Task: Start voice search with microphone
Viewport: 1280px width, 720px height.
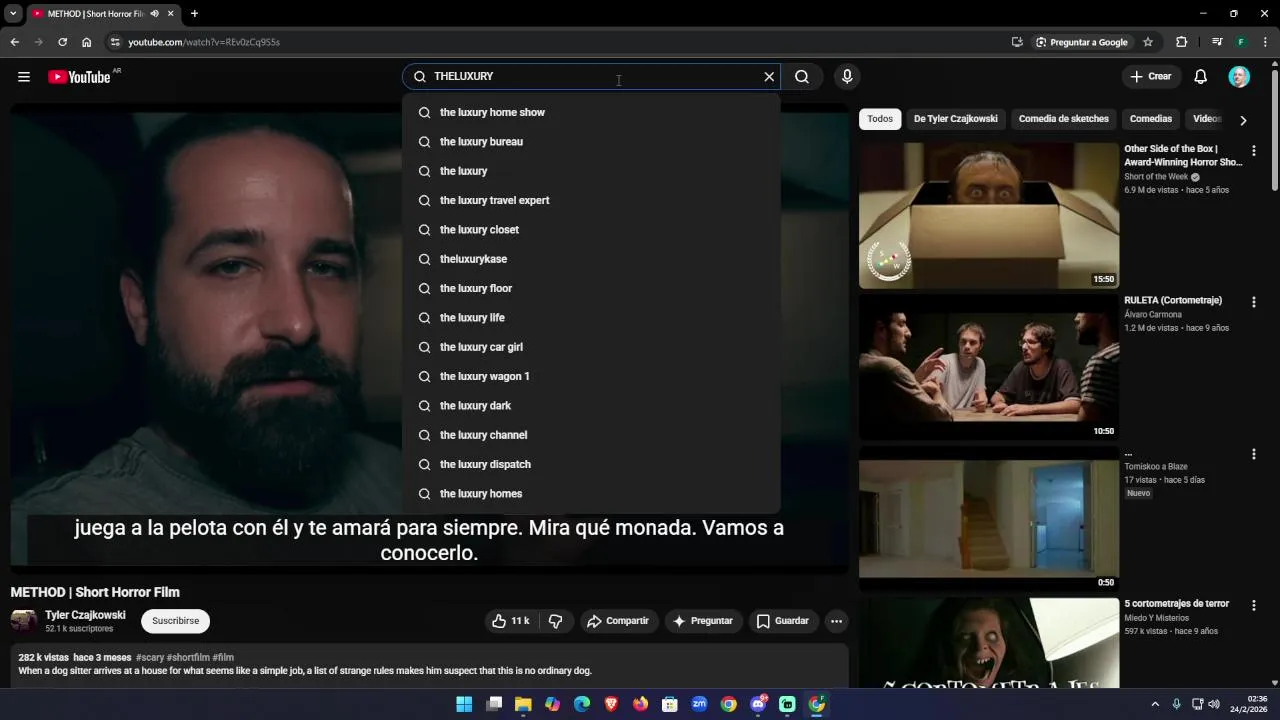Action: pyautogui.click(x=847, y=77)
